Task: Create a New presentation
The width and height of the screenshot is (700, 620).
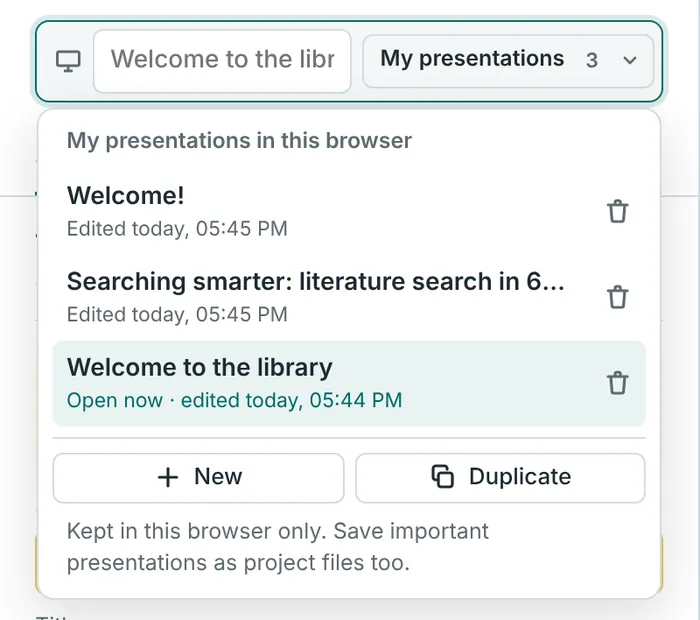Action: point(198,478)
